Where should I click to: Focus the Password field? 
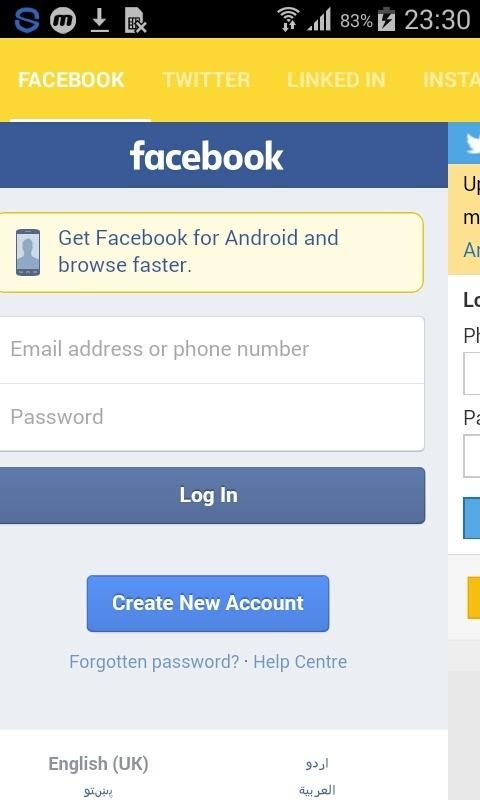[212, 417]
